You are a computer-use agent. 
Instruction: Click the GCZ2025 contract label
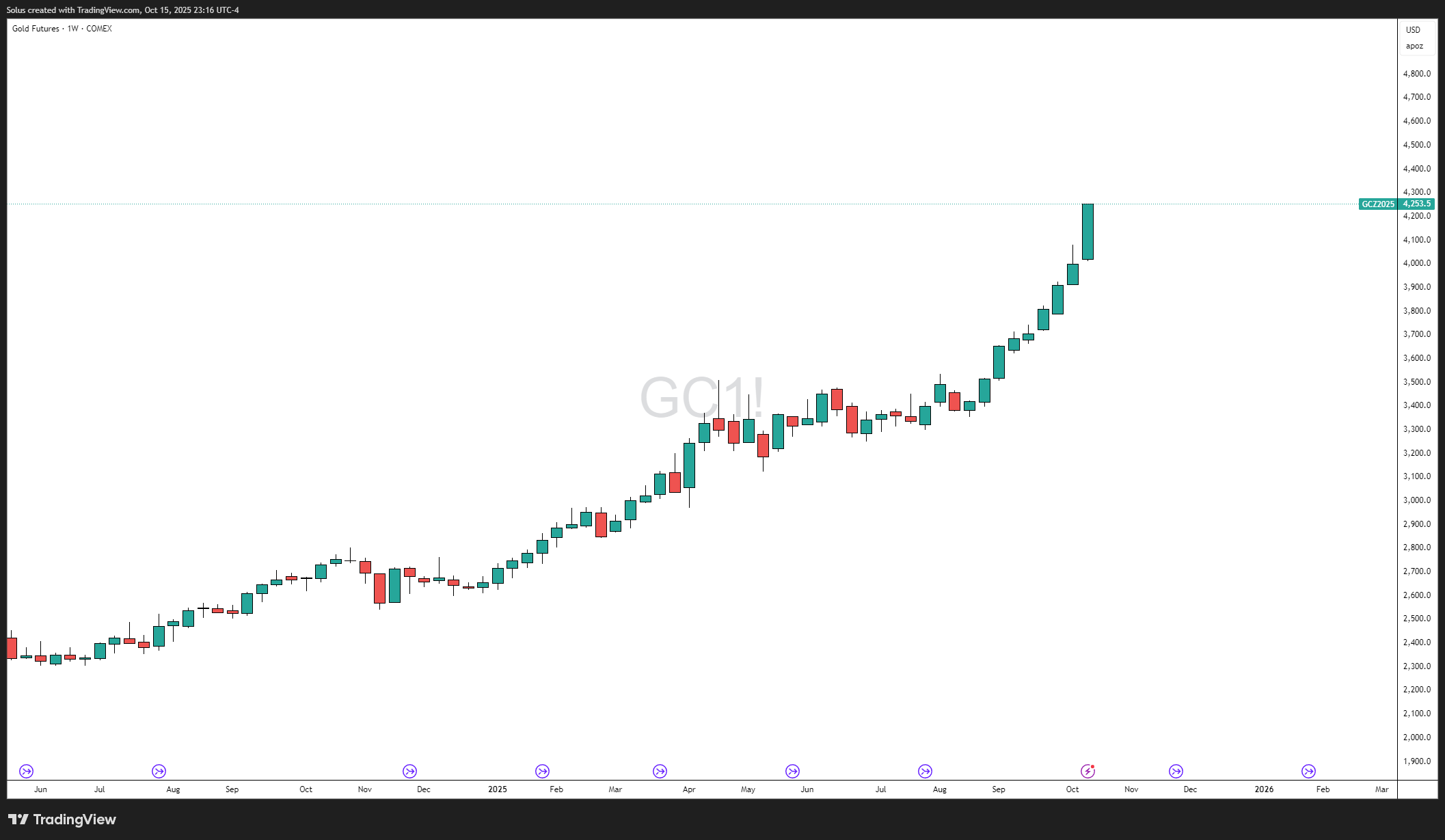[x=1377, y=204]
